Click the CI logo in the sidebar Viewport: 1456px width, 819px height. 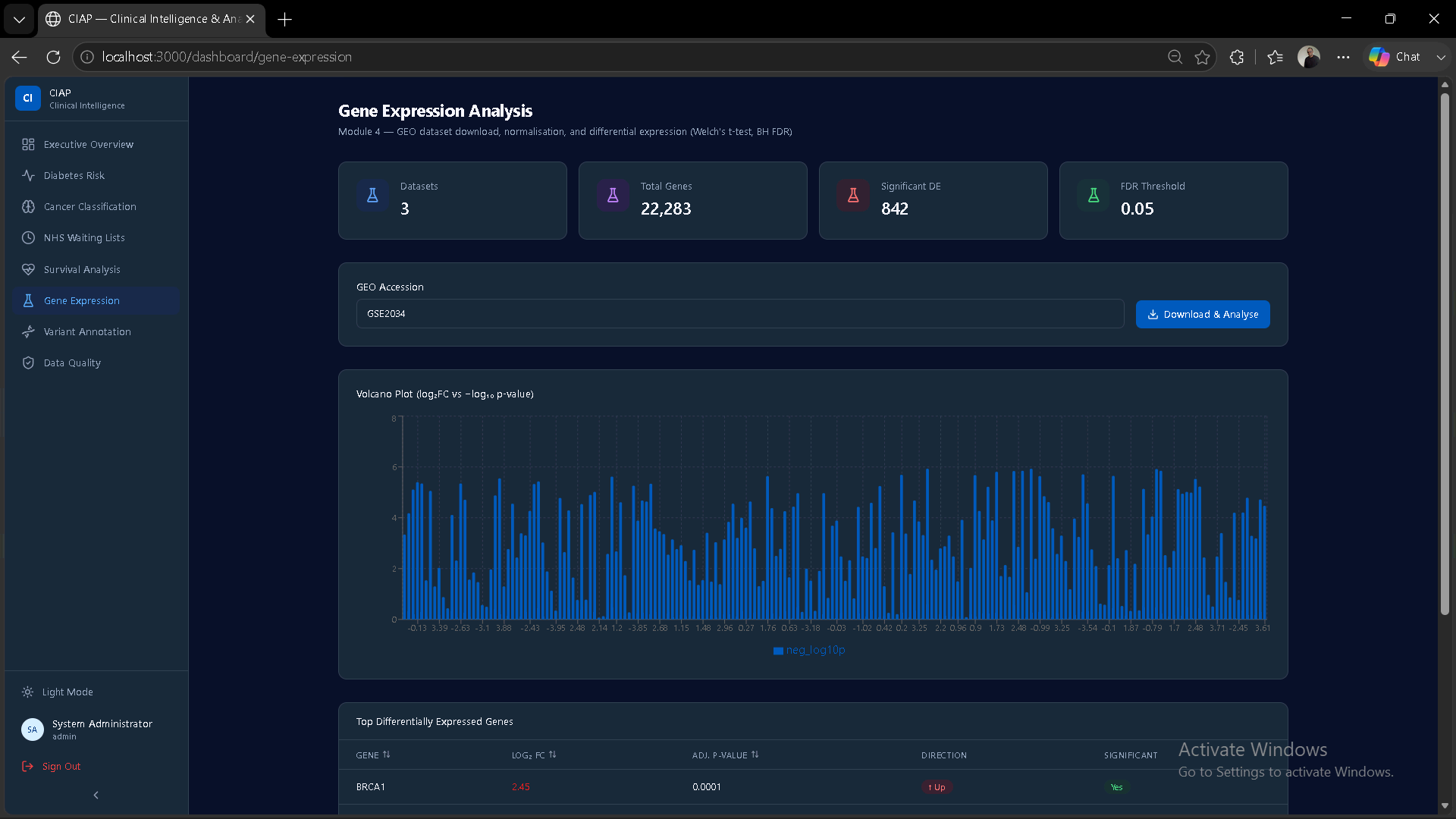tap(28, 98)
